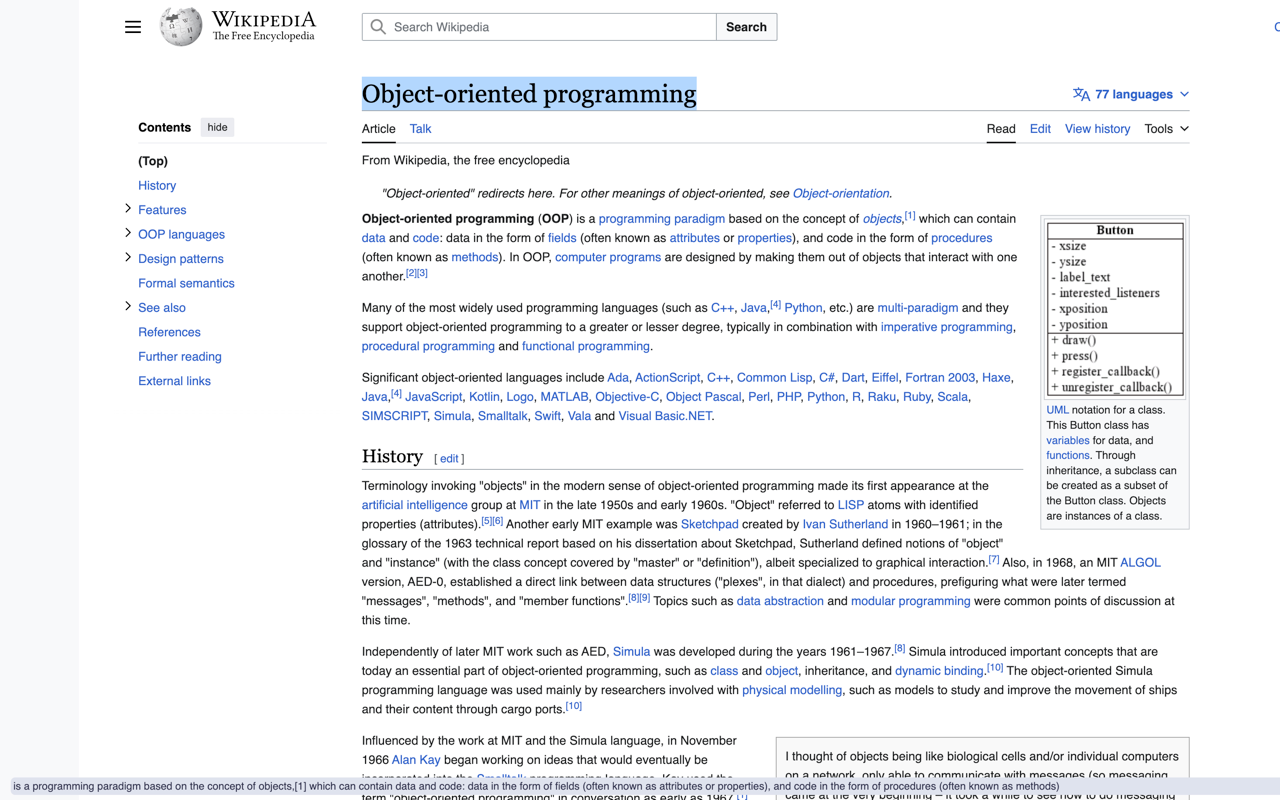
Task: Go to References in contents
Action: point(169,332)
